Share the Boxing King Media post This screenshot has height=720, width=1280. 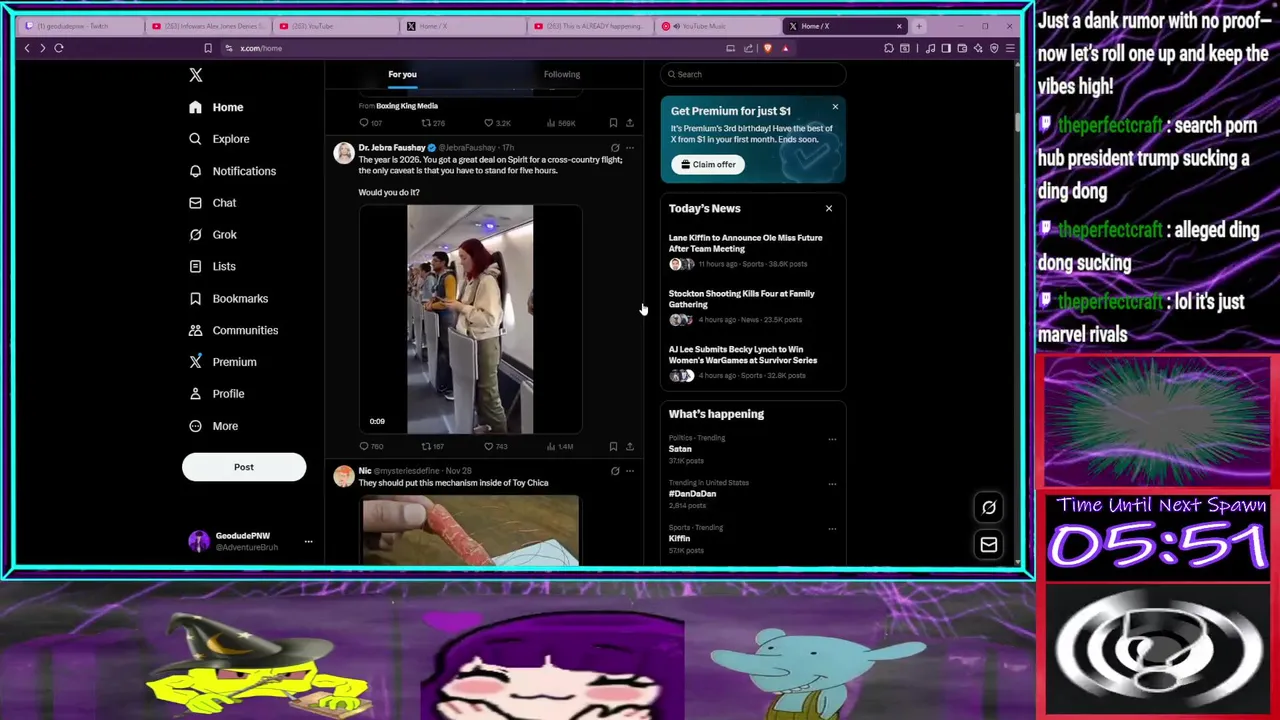point(629,123)
